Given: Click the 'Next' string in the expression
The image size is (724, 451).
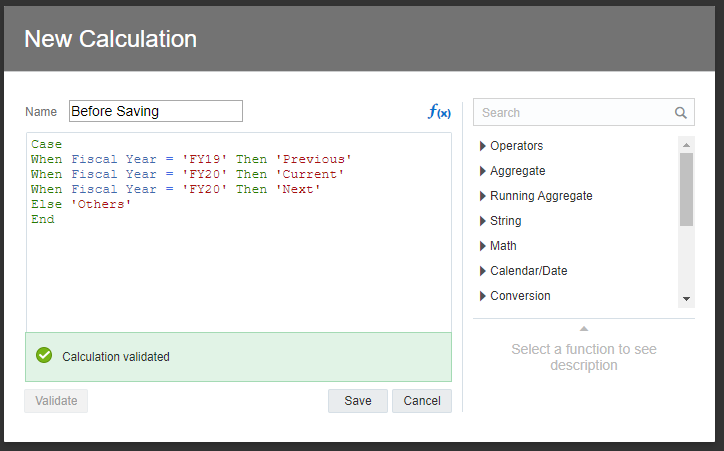Looking at the screenshot, I should 298,189.
